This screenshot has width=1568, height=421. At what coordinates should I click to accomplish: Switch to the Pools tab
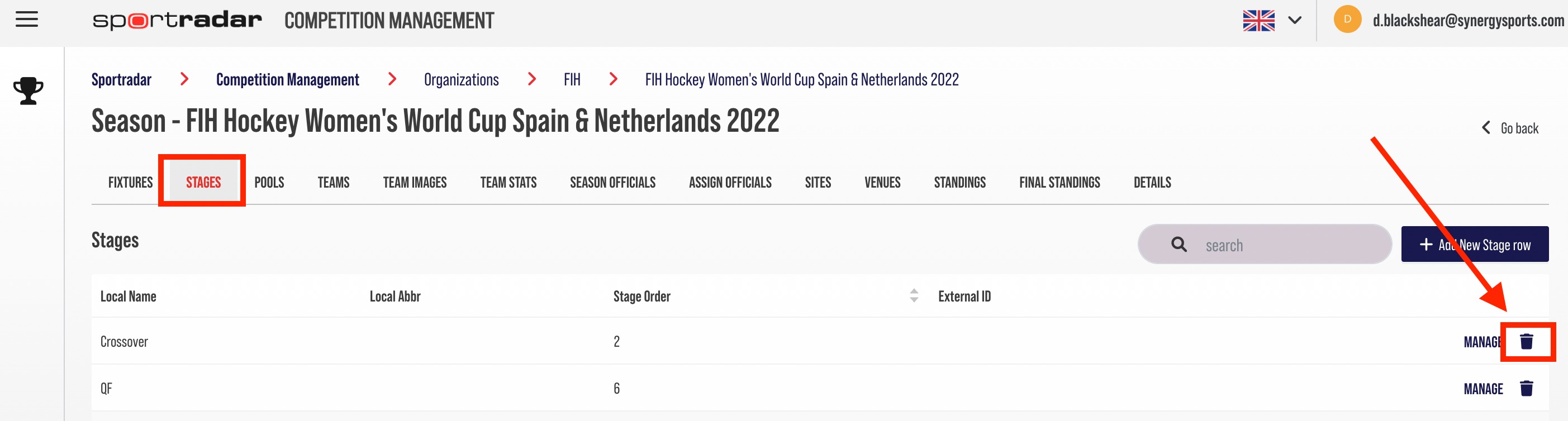point(269,183)
